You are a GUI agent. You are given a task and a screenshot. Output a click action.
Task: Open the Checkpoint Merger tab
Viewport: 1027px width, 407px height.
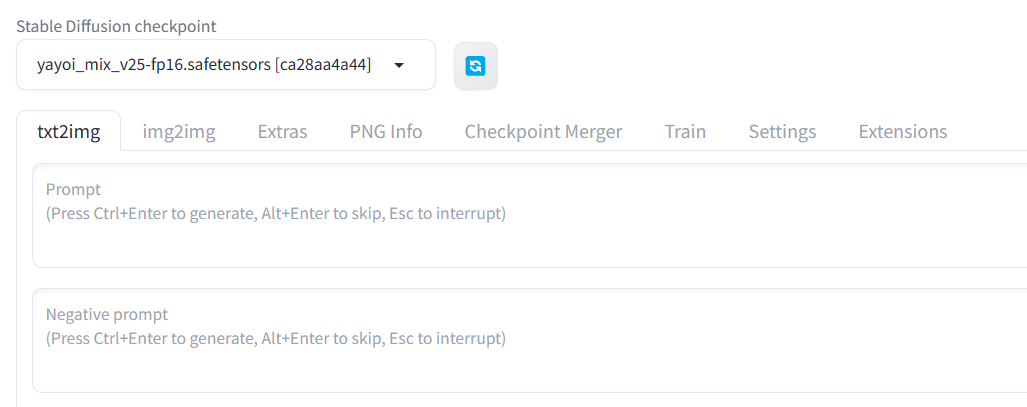point(543,131)
